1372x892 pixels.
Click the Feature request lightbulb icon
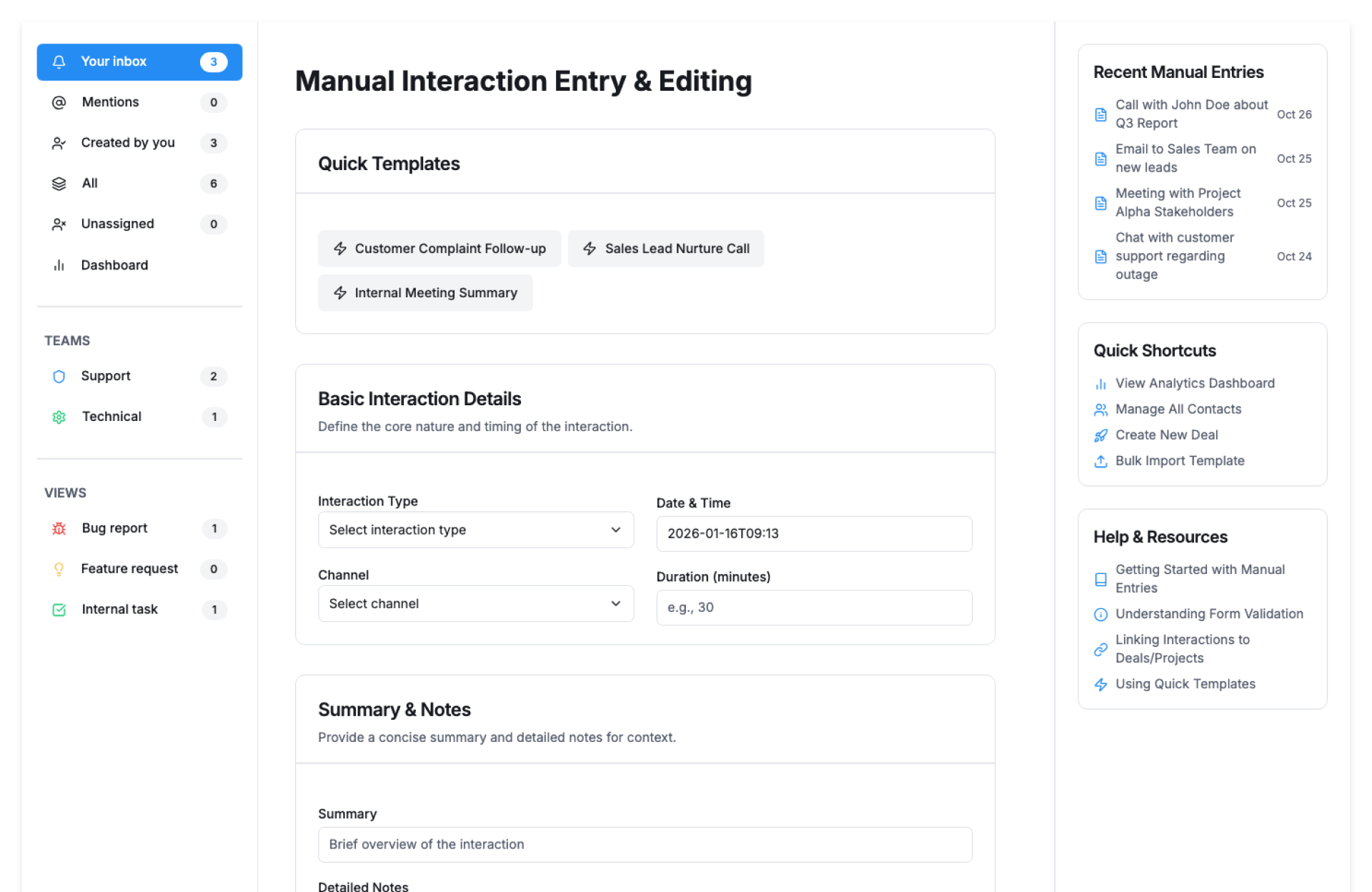59,570
